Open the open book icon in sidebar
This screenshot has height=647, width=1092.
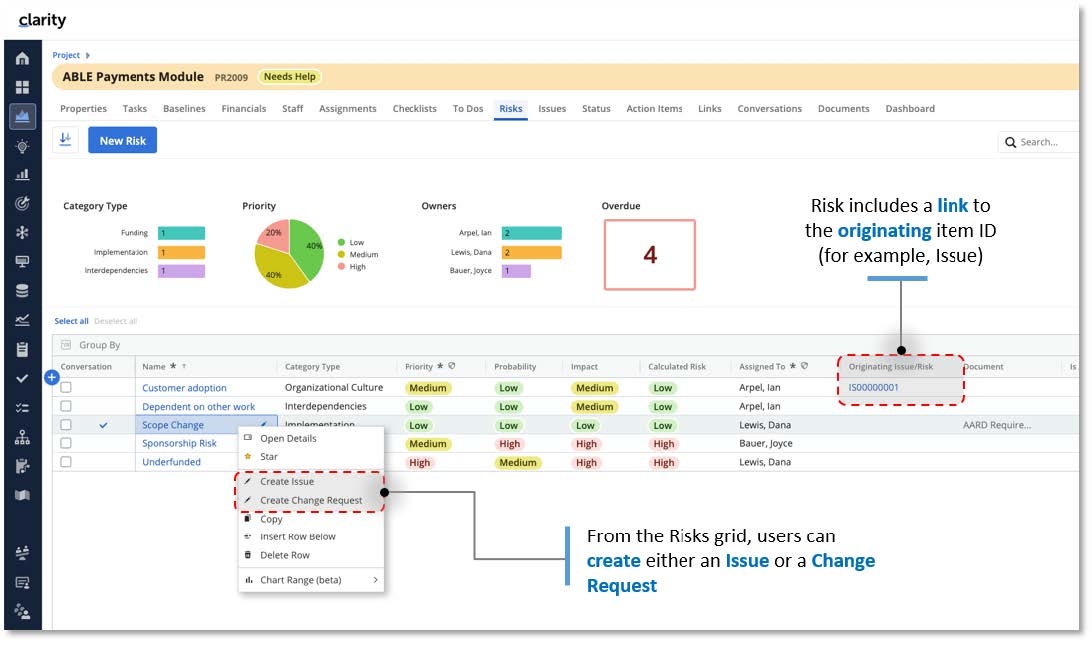[x=22, y=495]
